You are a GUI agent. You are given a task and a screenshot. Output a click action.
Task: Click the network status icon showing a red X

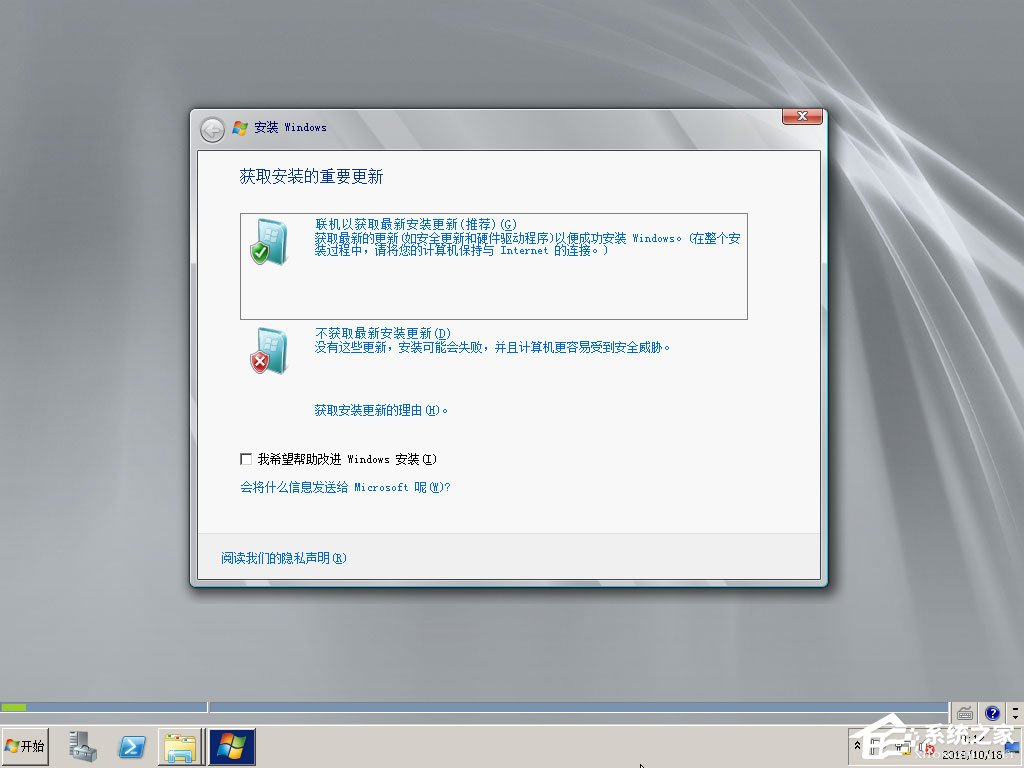901,748
